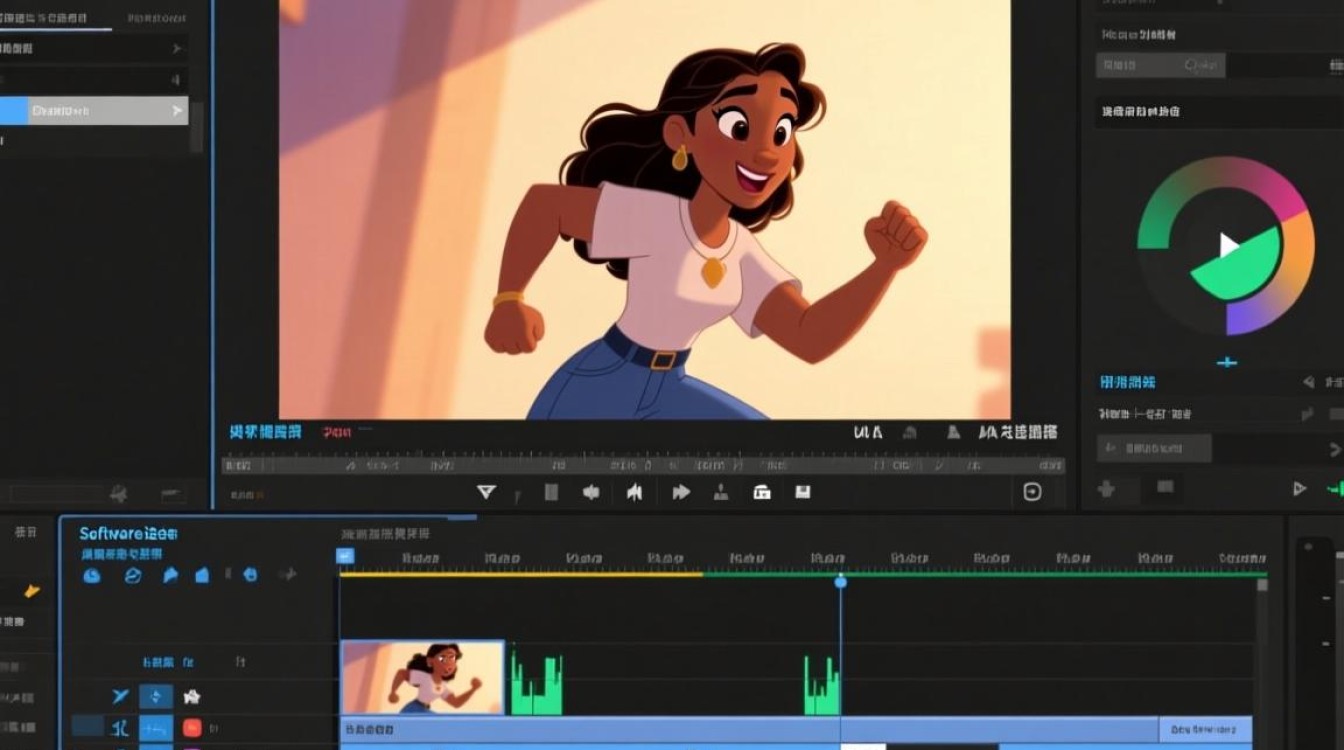Image resolution: width=1344 pixels, height=750 pixels.
Task: Click the blue plus marker below the color wheel
Action: tap(1227, 362)
